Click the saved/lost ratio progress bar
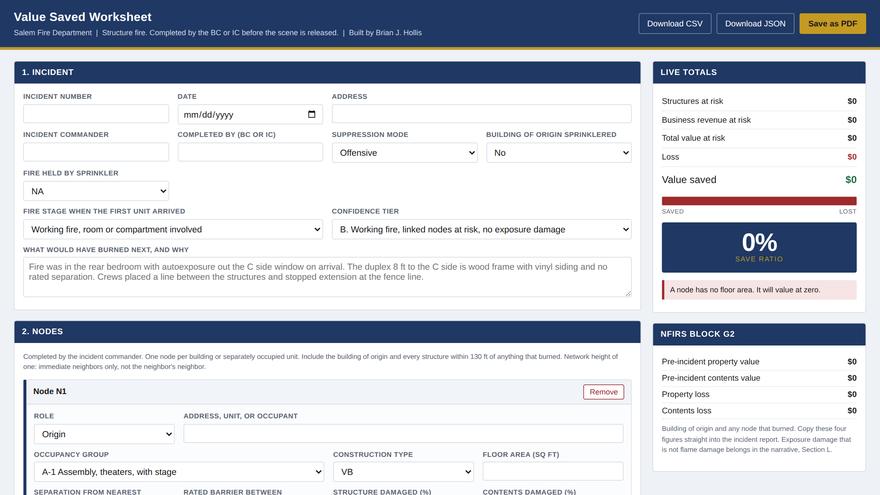 coord(759,201)
